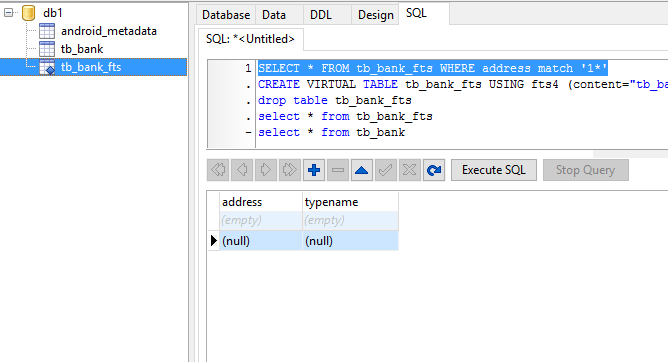Select the (null) cell under typename
Image resolution: width=668 pixels, height=362 pixels.
[350, 241]
